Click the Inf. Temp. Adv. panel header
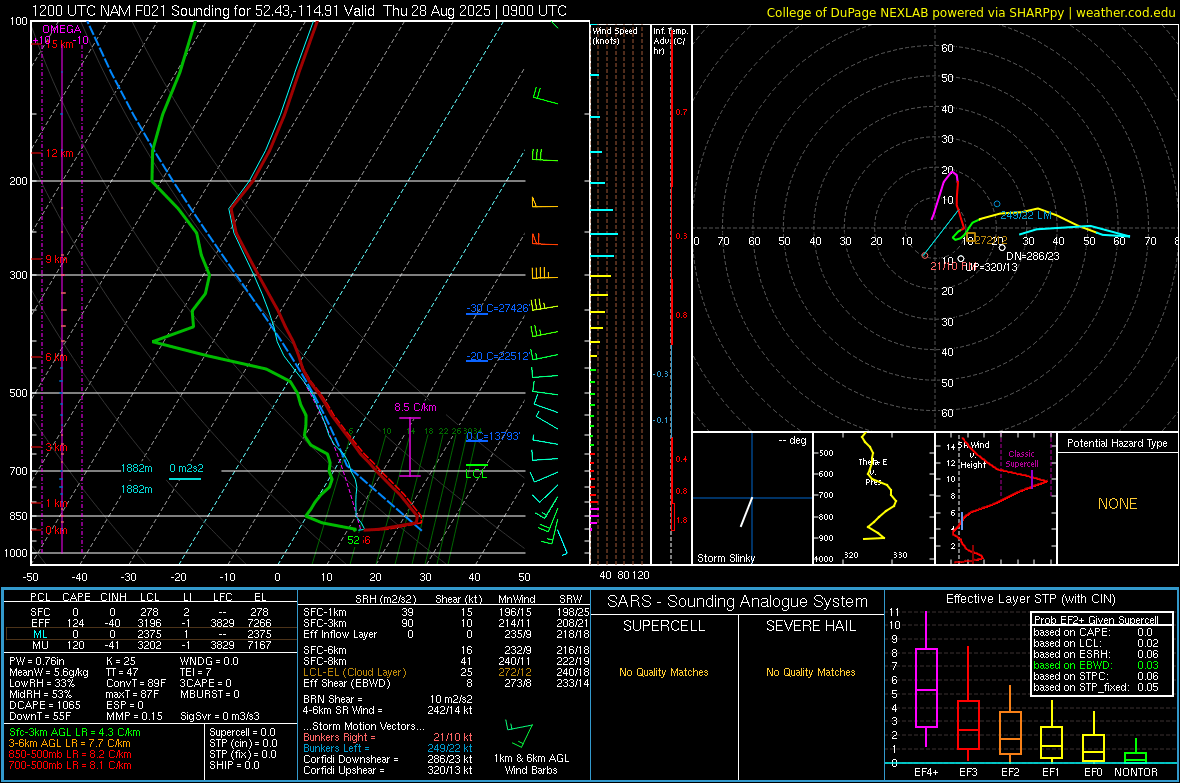Screen dimensions: 1180x783 click(x=669, y=41)
